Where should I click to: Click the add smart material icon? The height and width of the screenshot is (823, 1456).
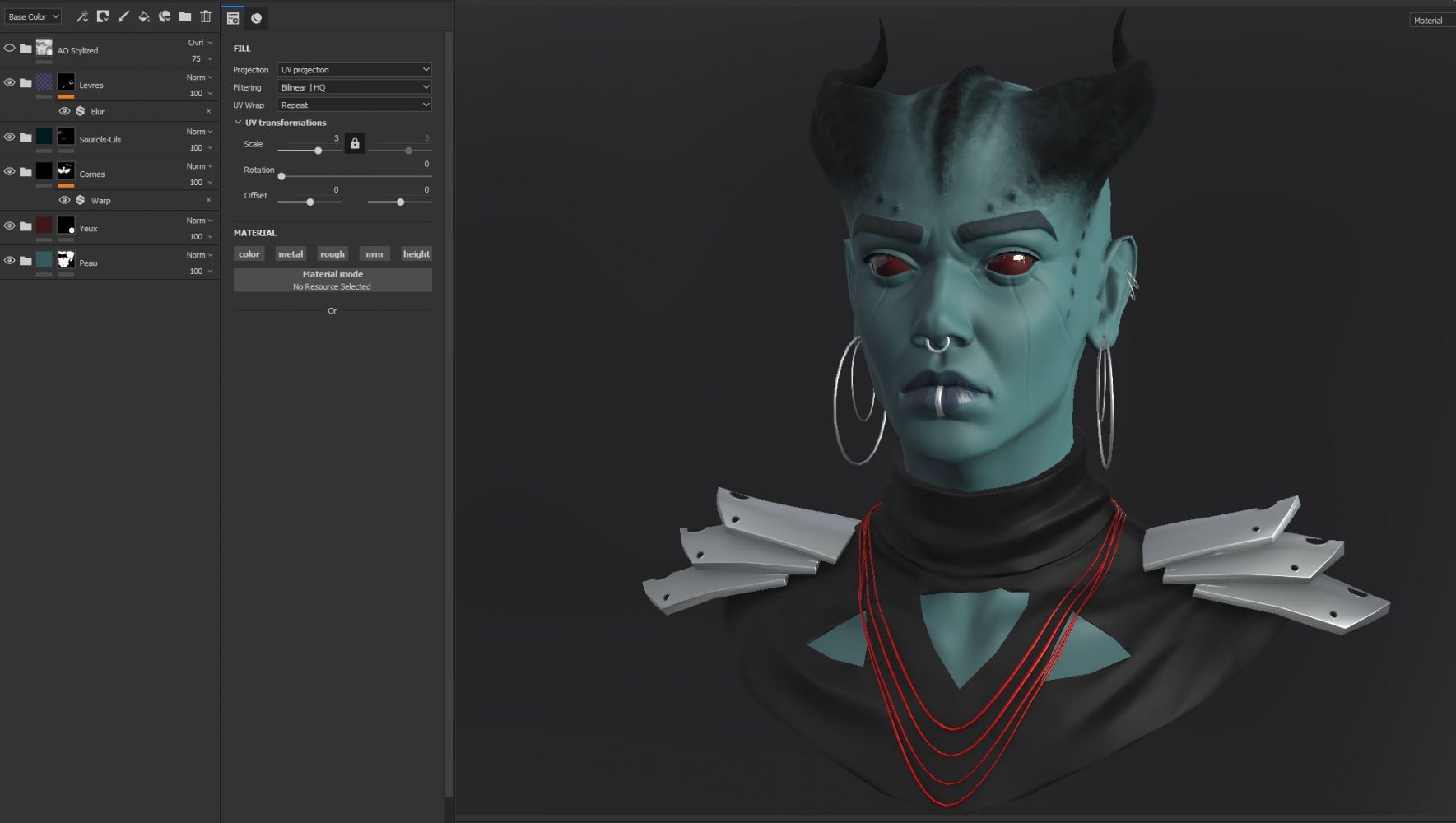165,16
